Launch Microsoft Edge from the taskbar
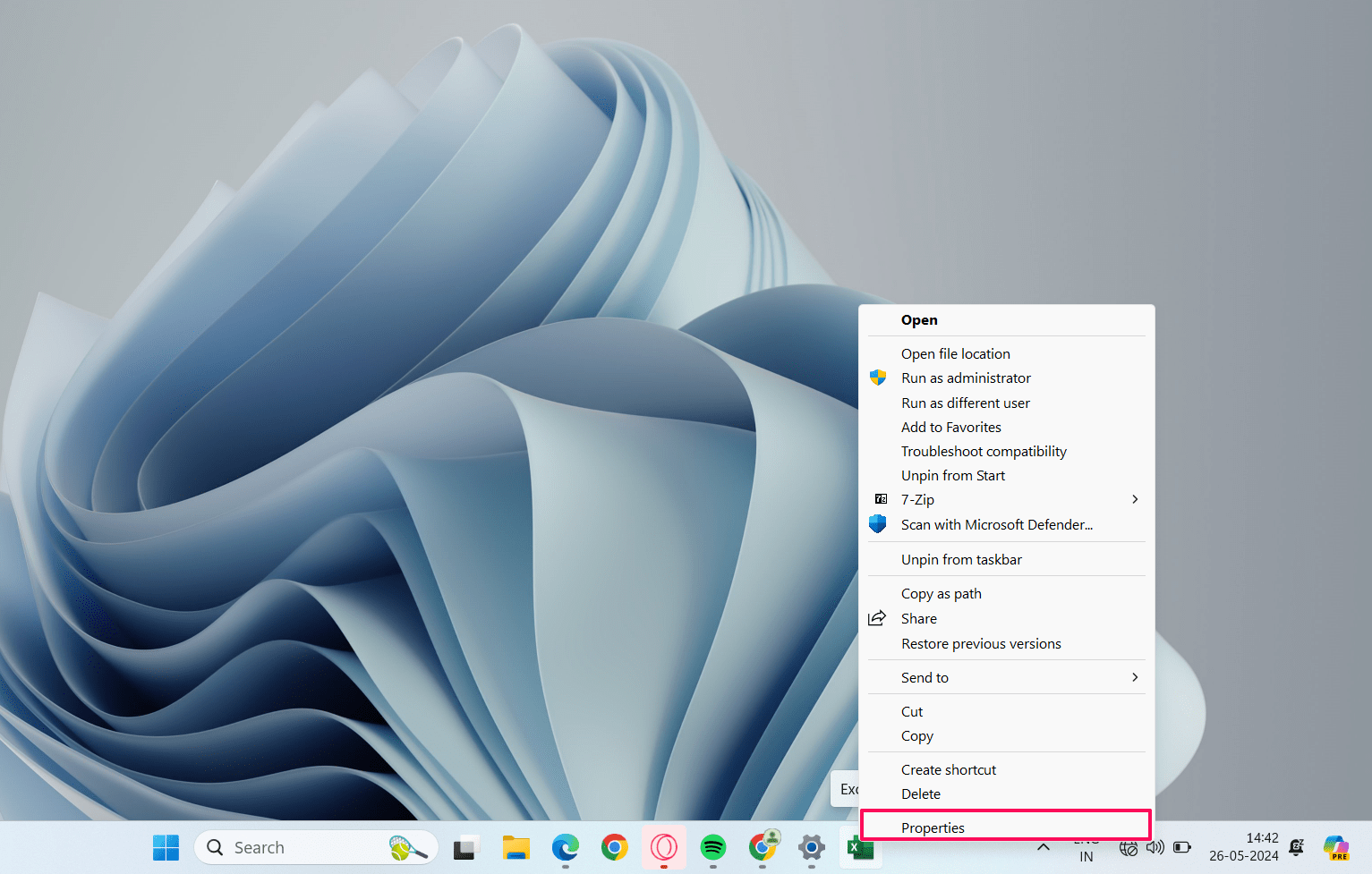Image resolution: width=1372 pixels, height=874 pixels. [x=566, y=847]
